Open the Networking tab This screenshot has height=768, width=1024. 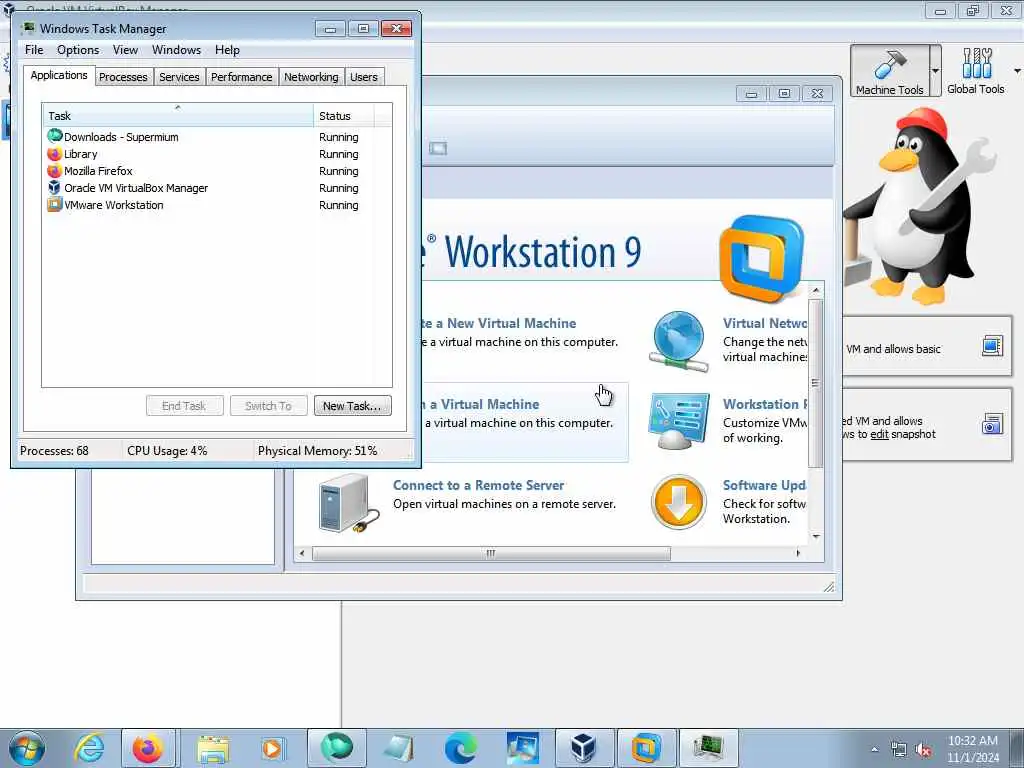pyautogui.click(x=311, y=77)
